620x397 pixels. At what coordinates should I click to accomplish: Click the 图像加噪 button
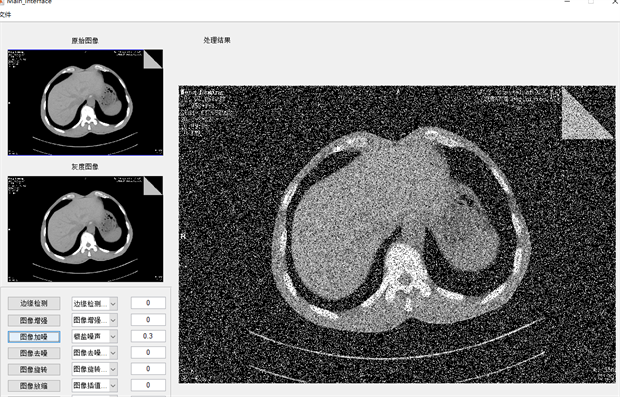(x=34, y=337)
